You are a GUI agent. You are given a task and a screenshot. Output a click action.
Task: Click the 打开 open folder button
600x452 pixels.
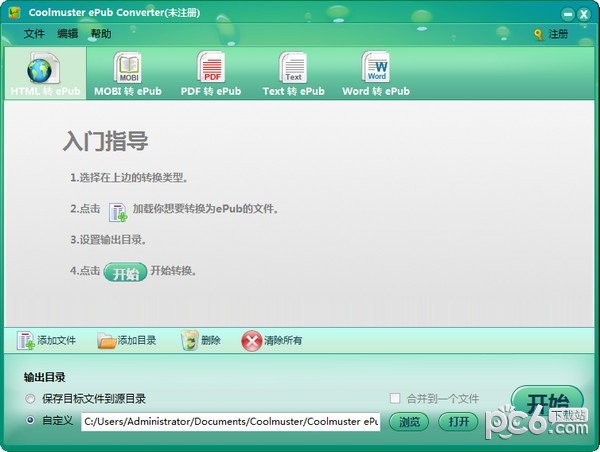coord(458,422)
